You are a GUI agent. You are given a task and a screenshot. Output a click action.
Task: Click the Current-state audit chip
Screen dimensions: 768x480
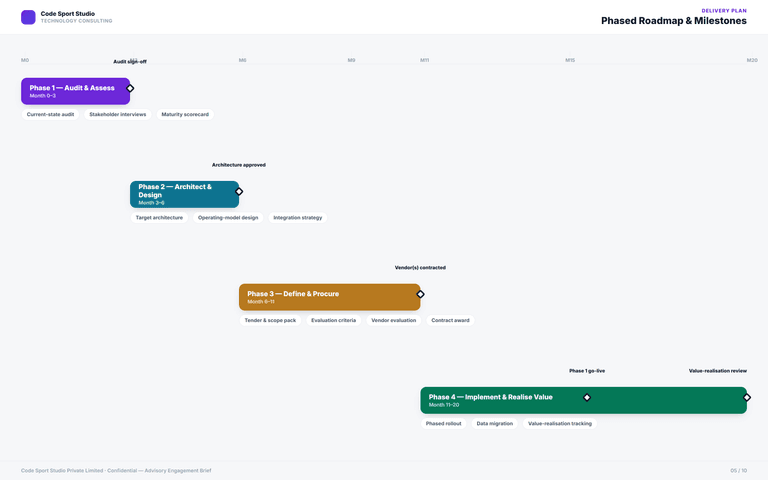click(x=50, y=115)
